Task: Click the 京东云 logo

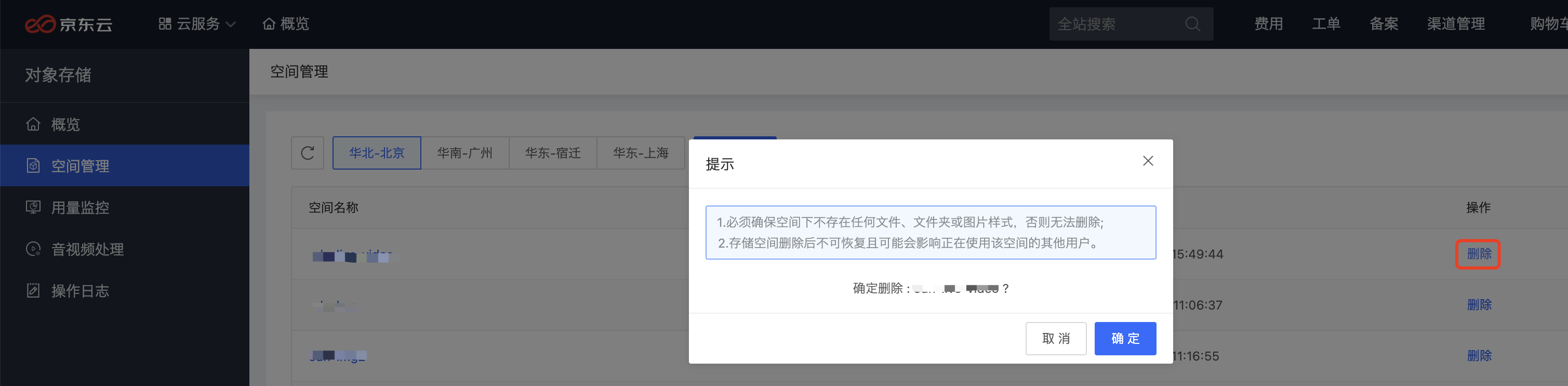Action: click(68, 24)
